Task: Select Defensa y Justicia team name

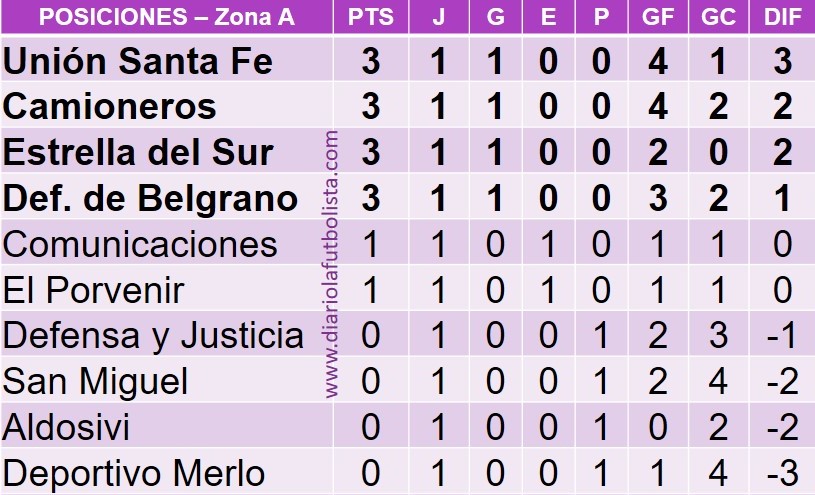Action: pos(153,336)
